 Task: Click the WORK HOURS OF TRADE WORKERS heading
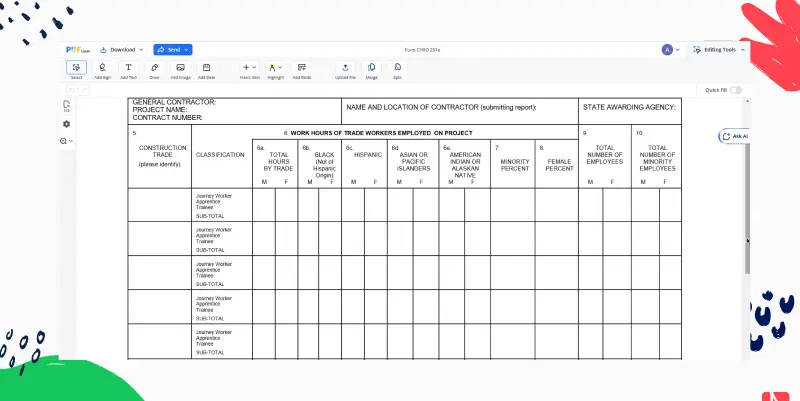pos(381,133)
